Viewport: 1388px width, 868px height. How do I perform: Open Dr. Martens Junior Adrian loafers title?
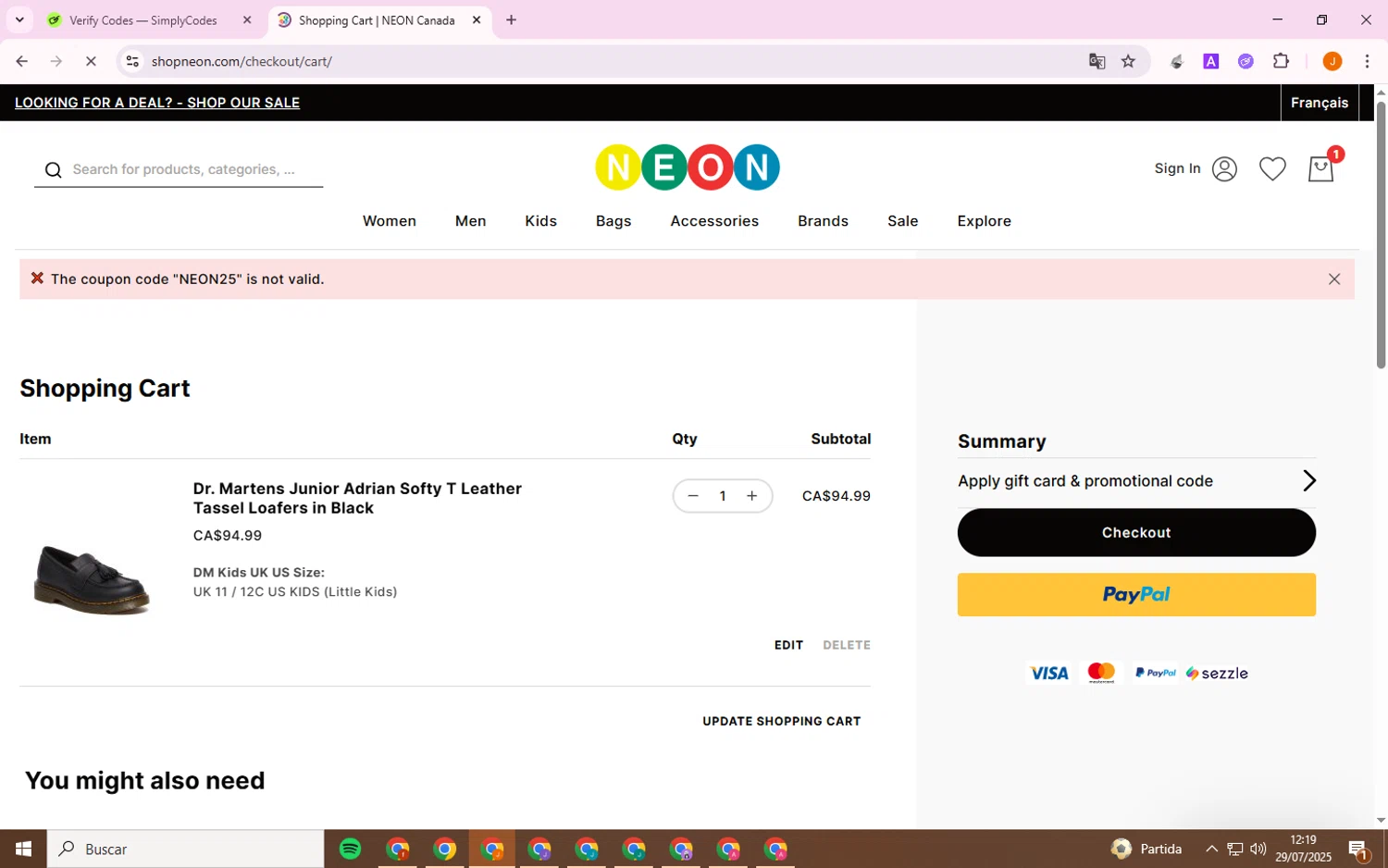click(x=357, y=498)
